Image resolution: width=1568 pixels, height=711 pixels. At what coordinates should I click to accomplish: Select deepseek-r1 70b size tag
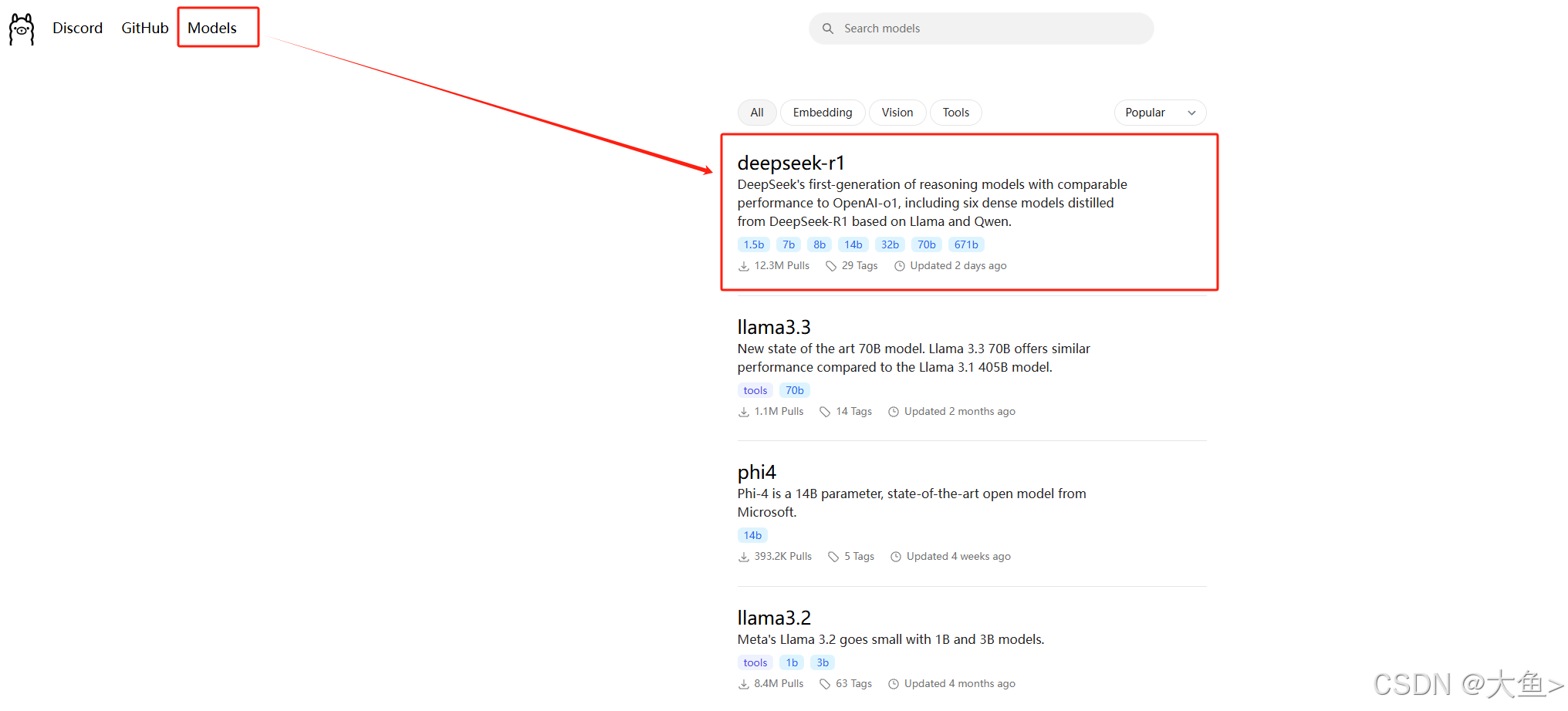[x=927, y=244]
